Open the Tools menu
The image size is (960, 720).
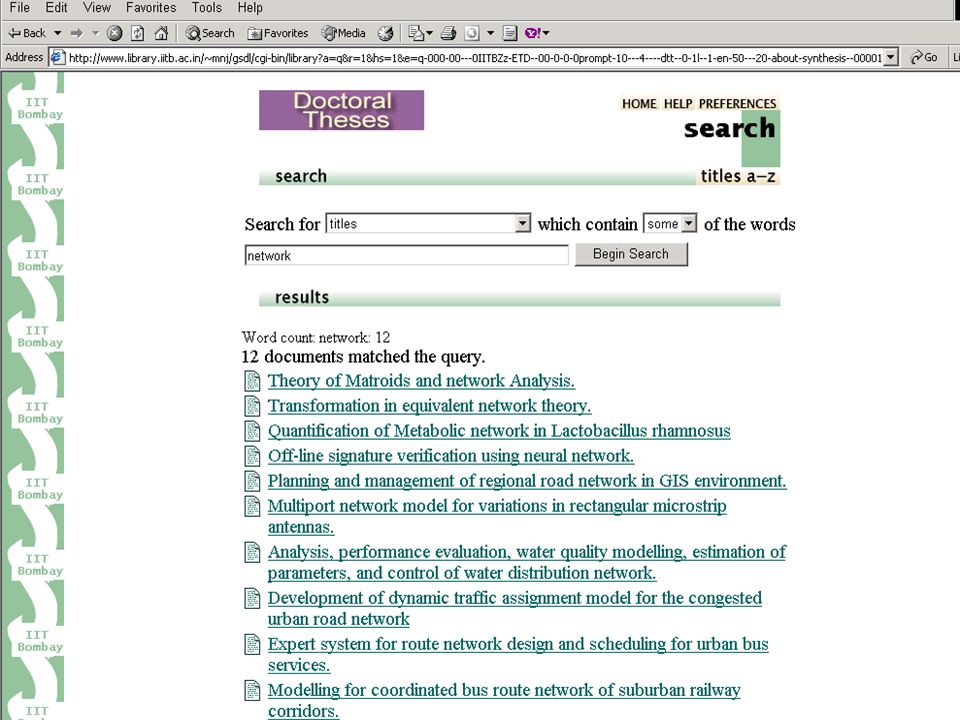coord(206,7)
